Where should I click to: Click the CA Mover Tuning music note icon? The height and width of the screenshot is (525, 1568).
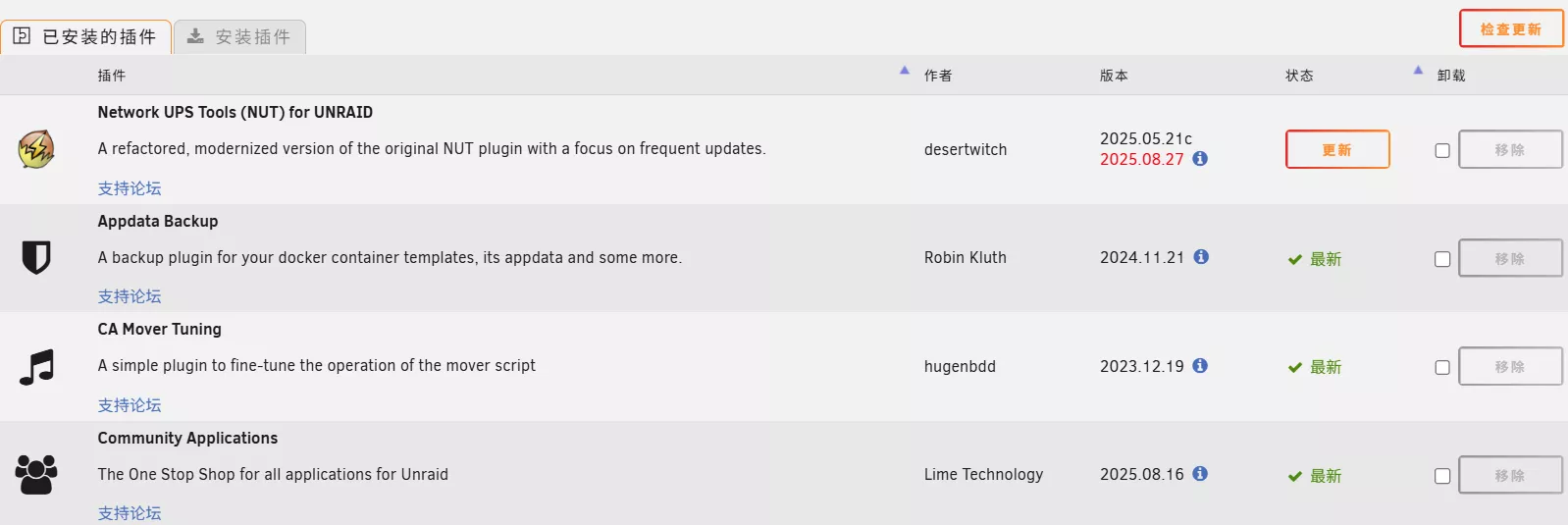(36, 367)
